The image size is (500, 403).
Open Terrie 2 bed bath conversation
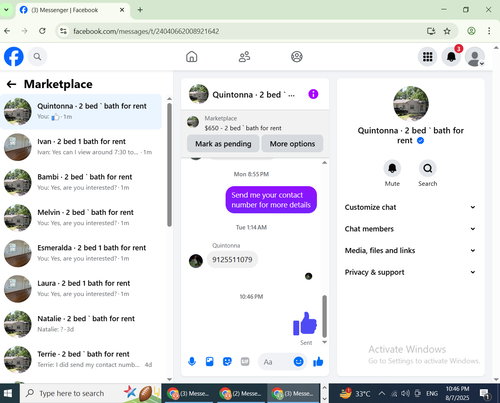[x=81, y=360]
